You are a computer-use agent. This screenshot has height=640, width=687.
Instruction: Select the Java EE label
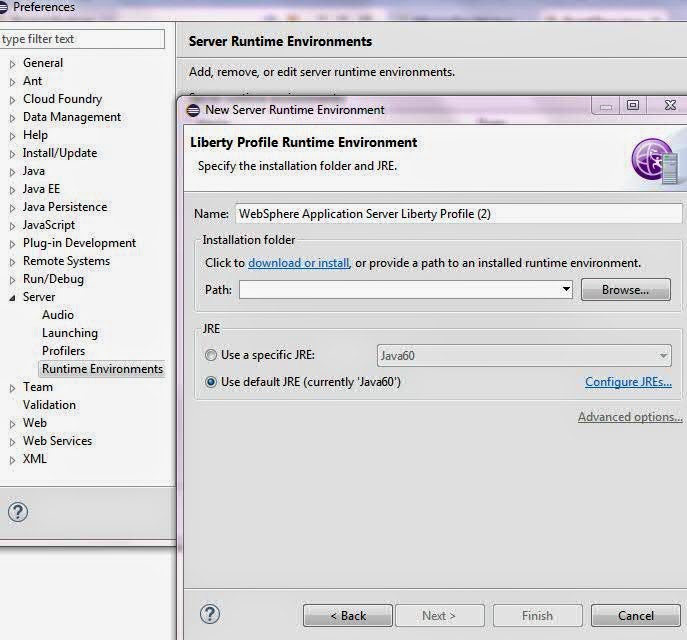(41, 189)
